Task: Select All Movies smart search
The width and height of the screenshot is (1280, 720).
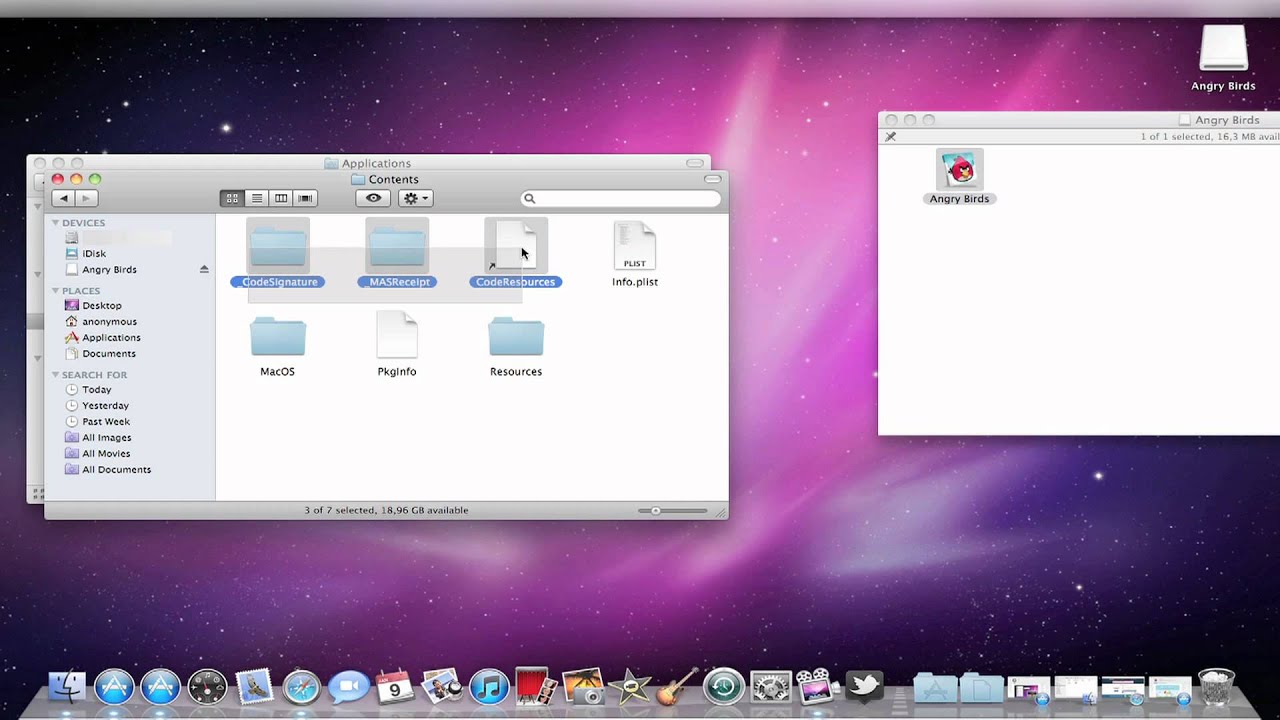Action: pyautogui.click(x=106, y=454)
